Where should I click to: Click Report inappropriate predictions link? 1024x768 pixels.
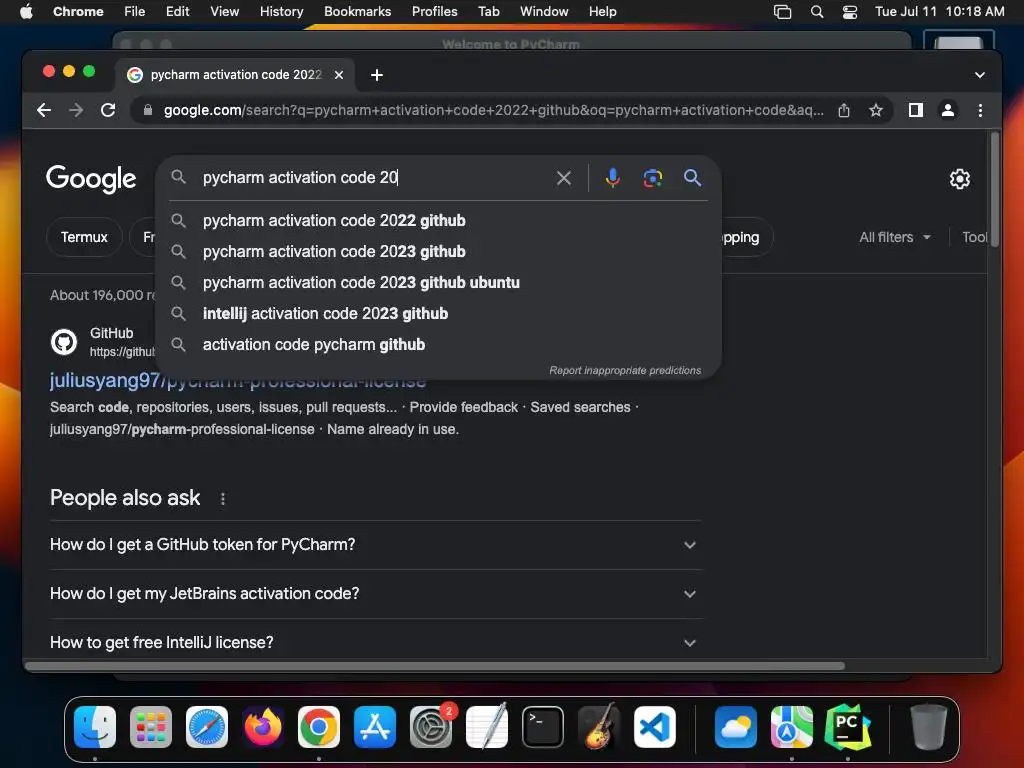[x=625, y=370]
